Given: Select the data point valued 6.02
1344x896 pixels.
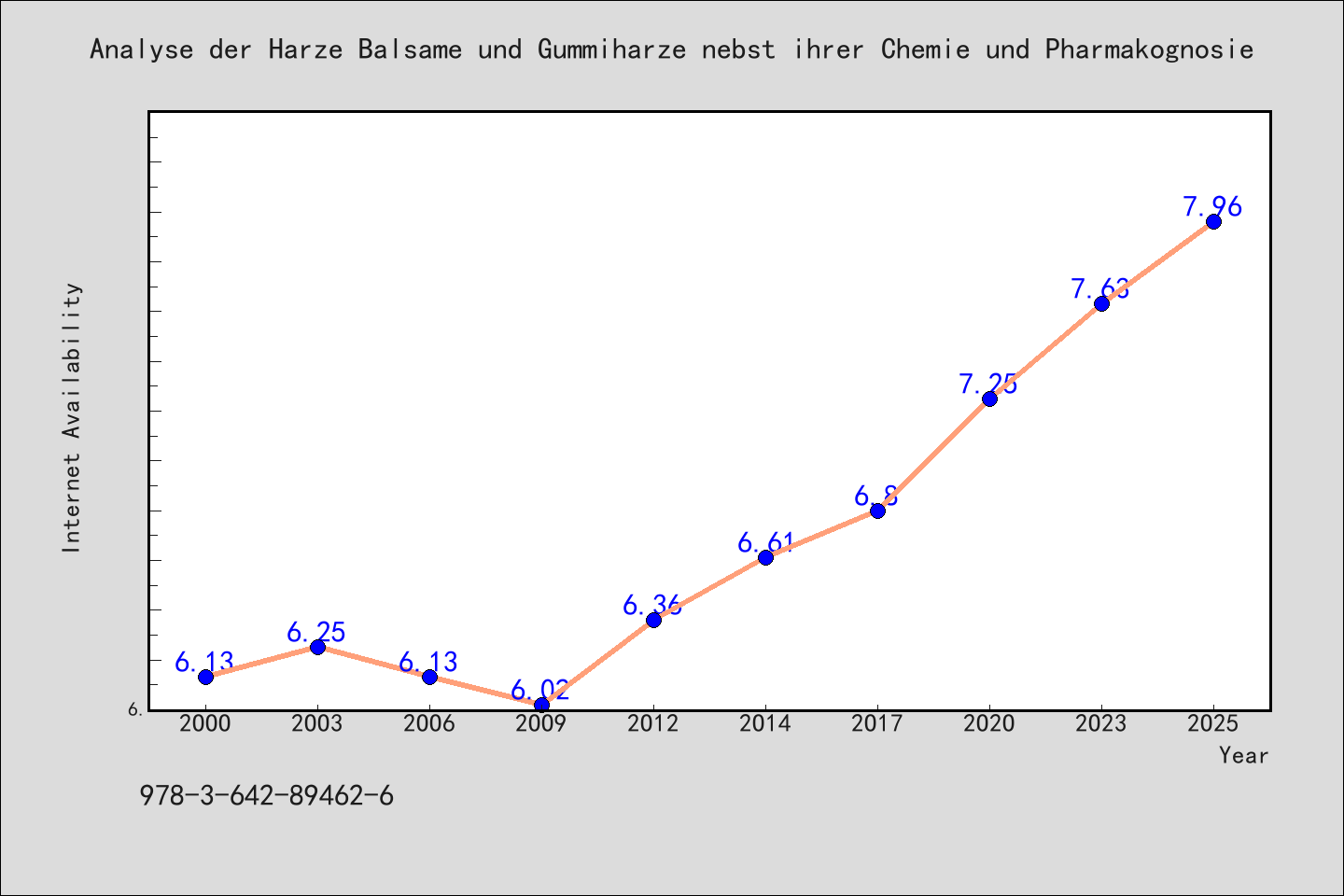Looking at the screenshot, I should 541,705.
